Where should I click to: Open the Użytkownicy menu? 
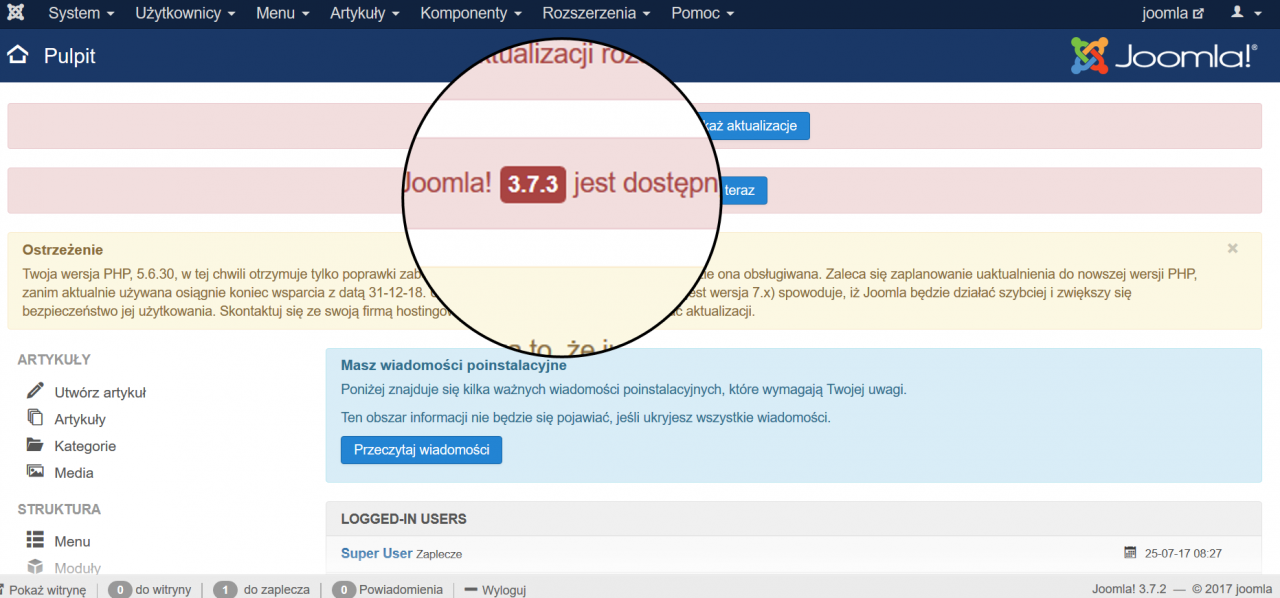click(185, 13)
